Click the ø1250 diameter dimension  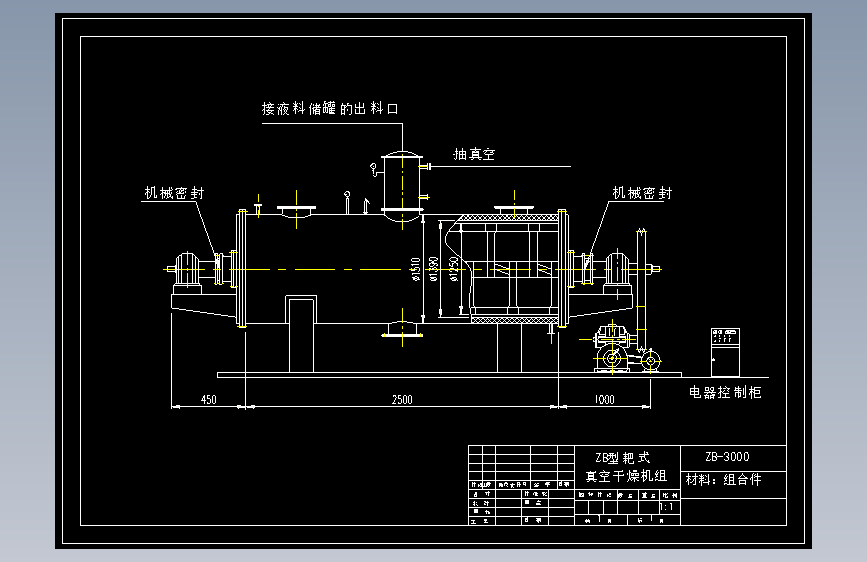coord(454,269)
